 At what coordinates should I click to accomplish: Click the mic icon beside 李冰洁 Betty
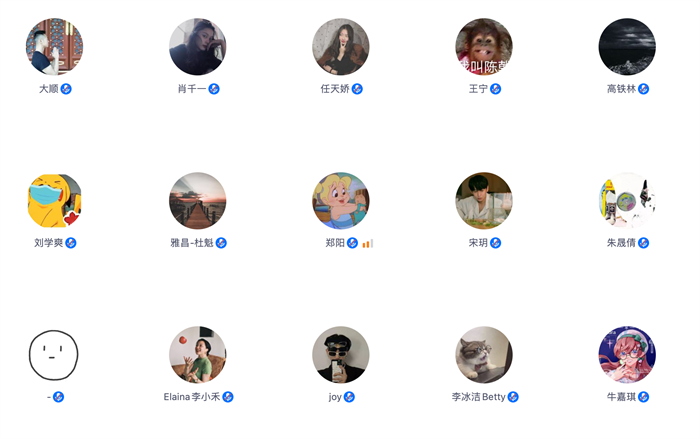pyautogui.click(x=513, y=397)
